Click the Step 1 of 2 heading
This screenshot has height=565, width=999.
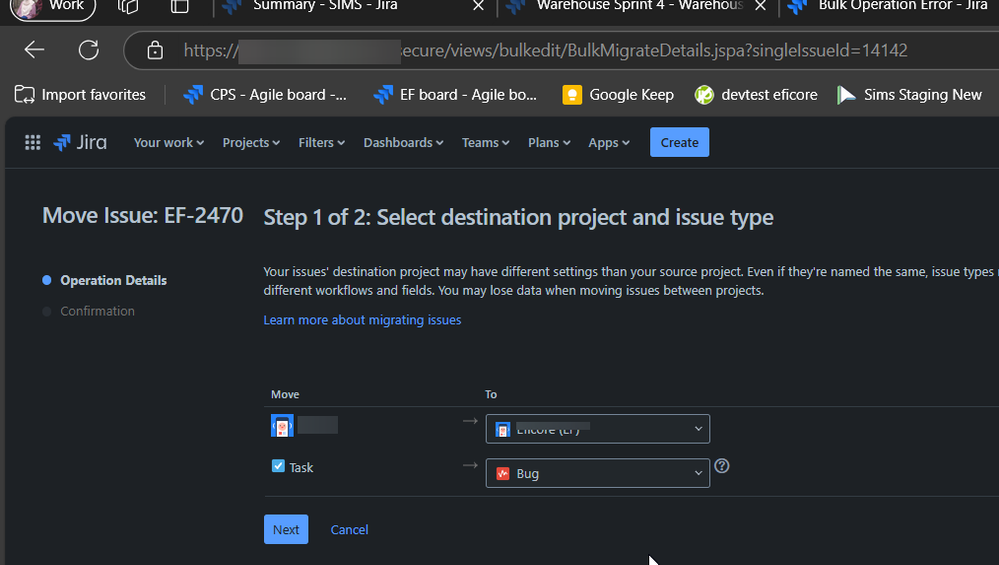click(519, 217)
